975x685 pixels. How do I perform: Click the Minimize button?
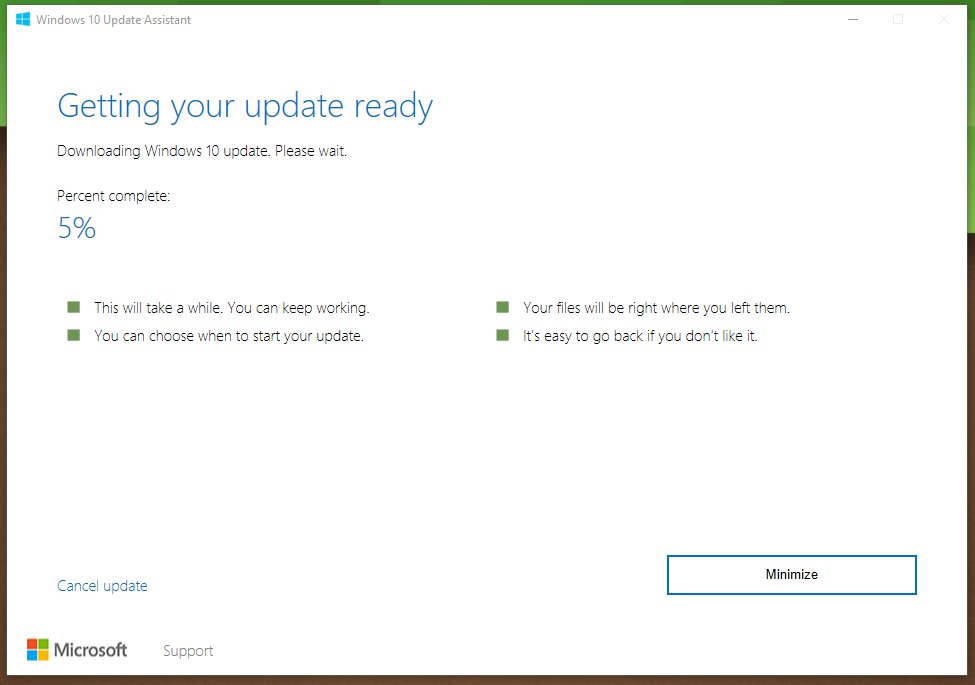point(792,574)
